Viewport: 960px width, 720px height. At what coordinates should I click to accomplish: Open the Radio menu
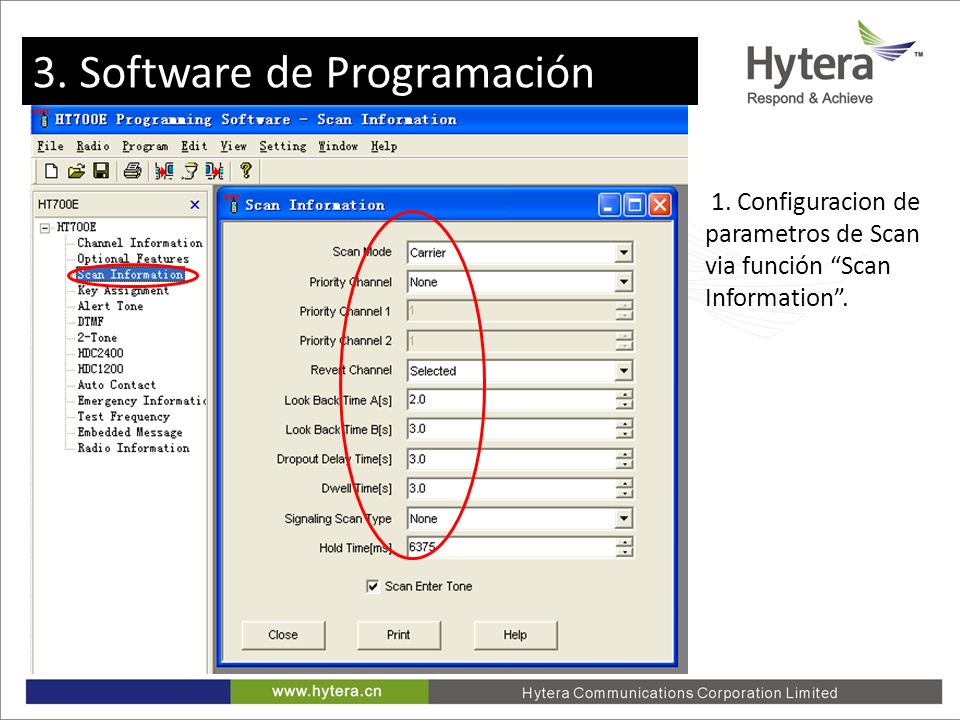92,146
